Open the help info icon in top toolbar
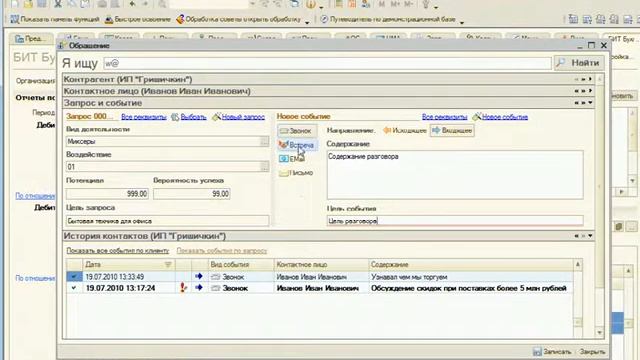640x360 pixels. 311,4
